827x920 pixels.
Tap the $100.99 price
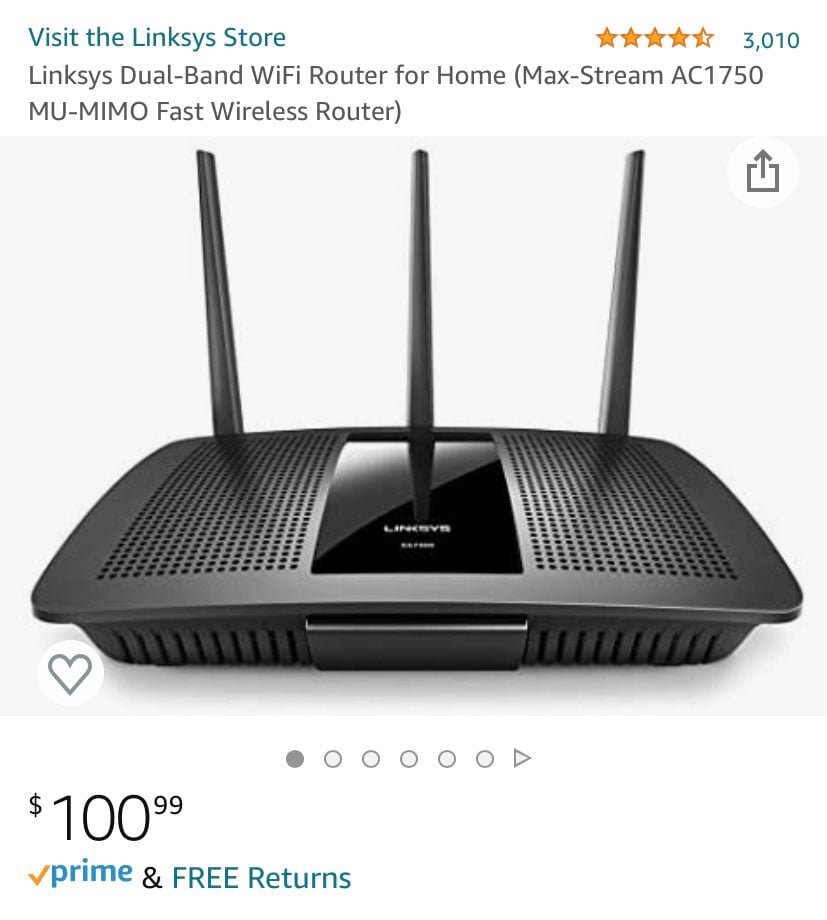(106, 816)
